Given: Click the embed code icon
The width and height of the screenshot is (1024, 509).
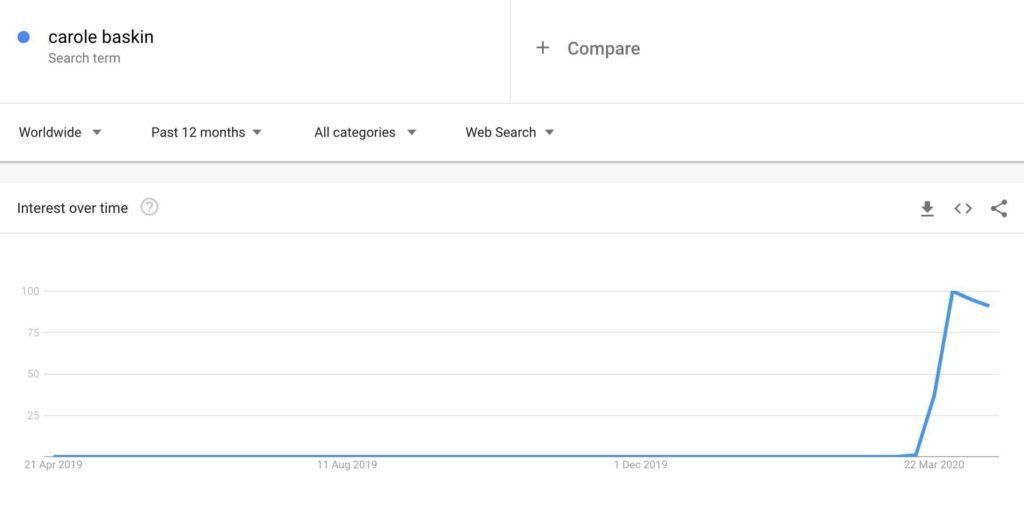Looking at the screenshot, I should click(963, 208).
